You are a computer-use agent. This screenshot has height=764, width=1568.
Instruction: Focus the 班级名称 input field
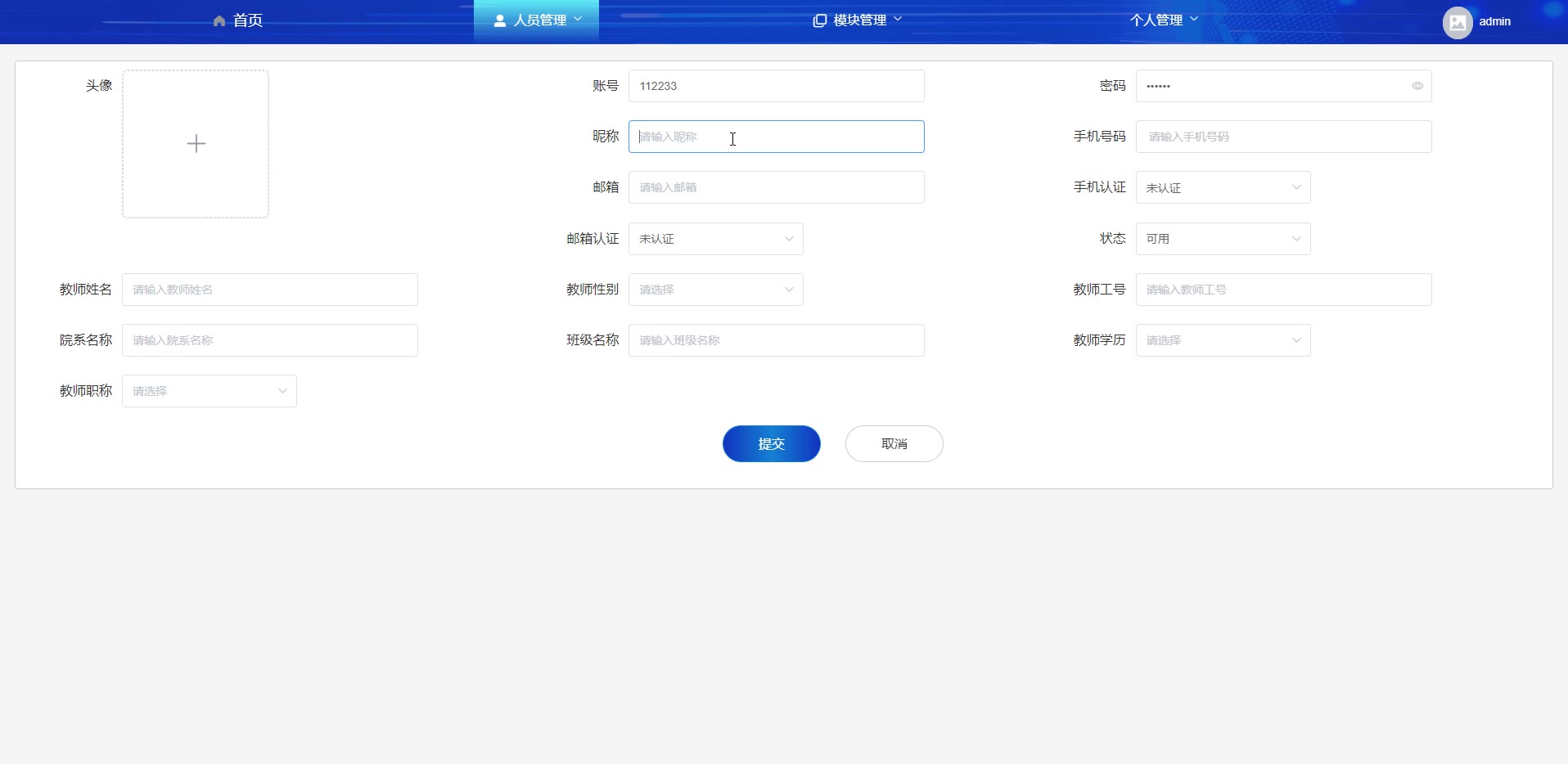click(776, 340)
